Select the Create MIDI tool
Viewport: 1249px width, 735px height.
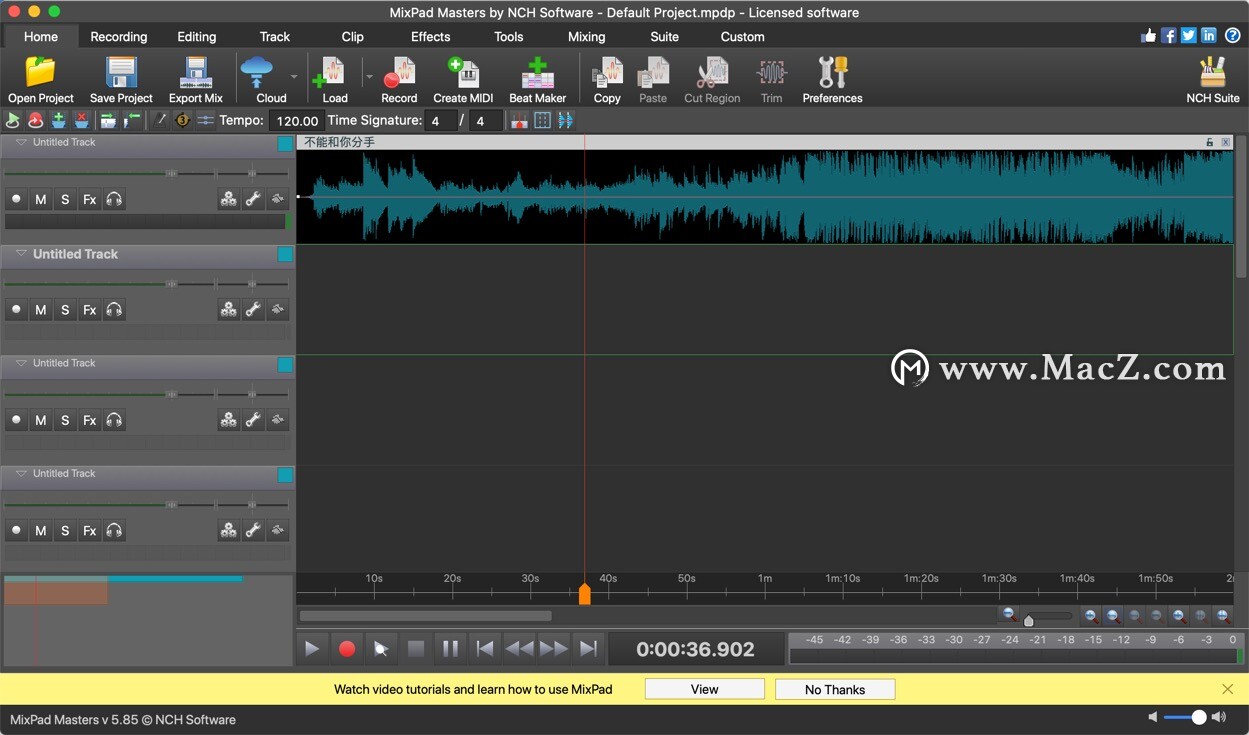click(462, 79)
